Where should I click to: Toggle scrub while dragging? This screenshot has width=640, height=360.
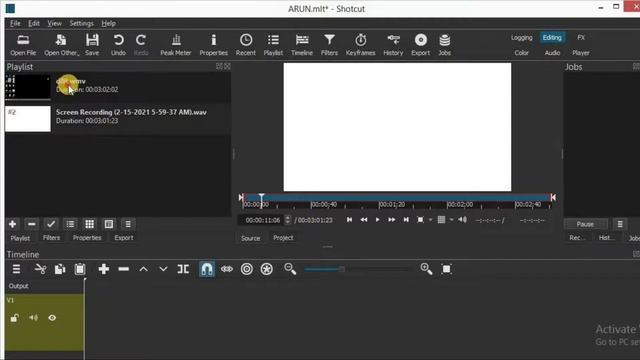227,269
